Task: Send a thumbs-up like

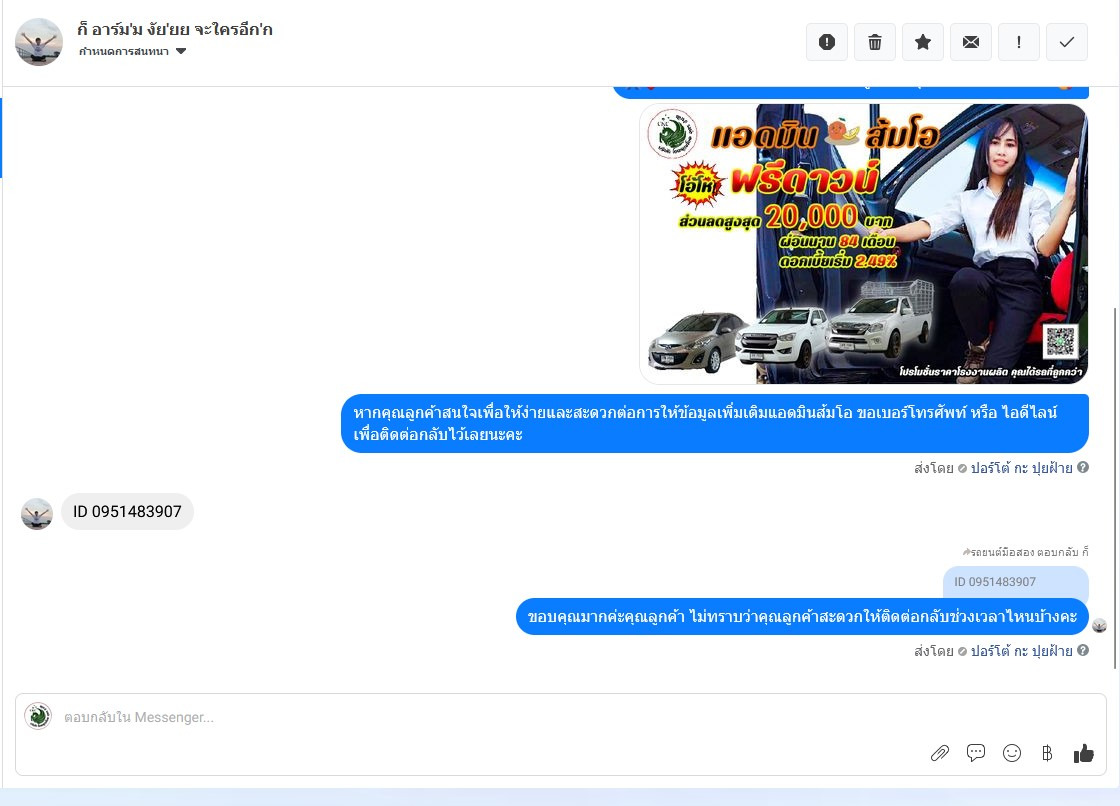Action: tap(1084, 753)
